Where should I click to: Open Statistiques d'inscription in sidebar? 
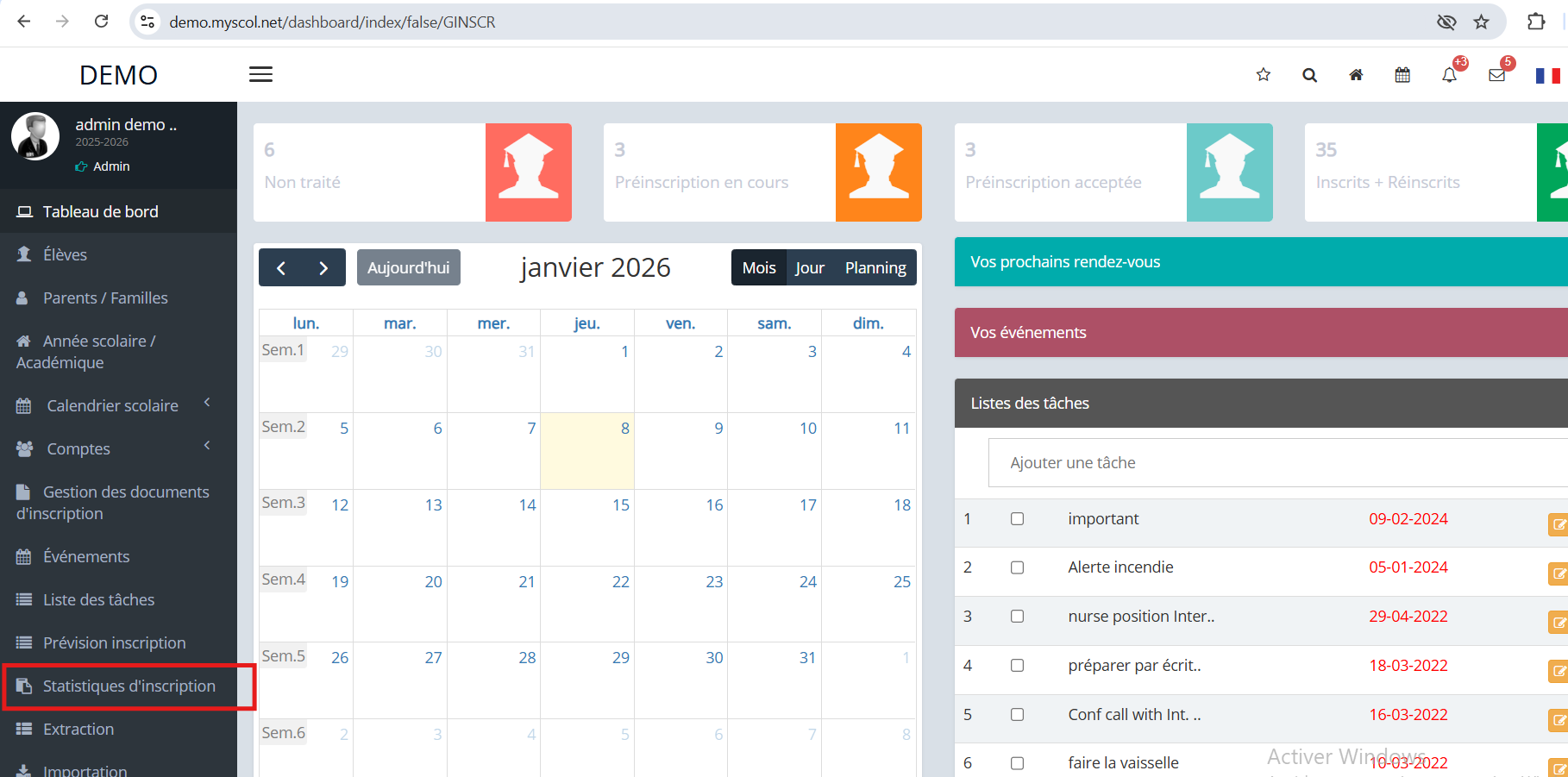[x=129, y=686]
